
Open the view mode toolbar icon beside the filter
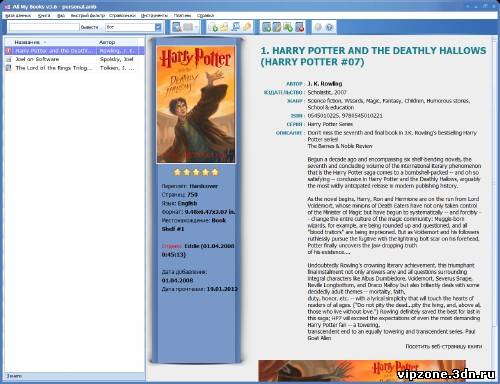[x=177, y=27]
